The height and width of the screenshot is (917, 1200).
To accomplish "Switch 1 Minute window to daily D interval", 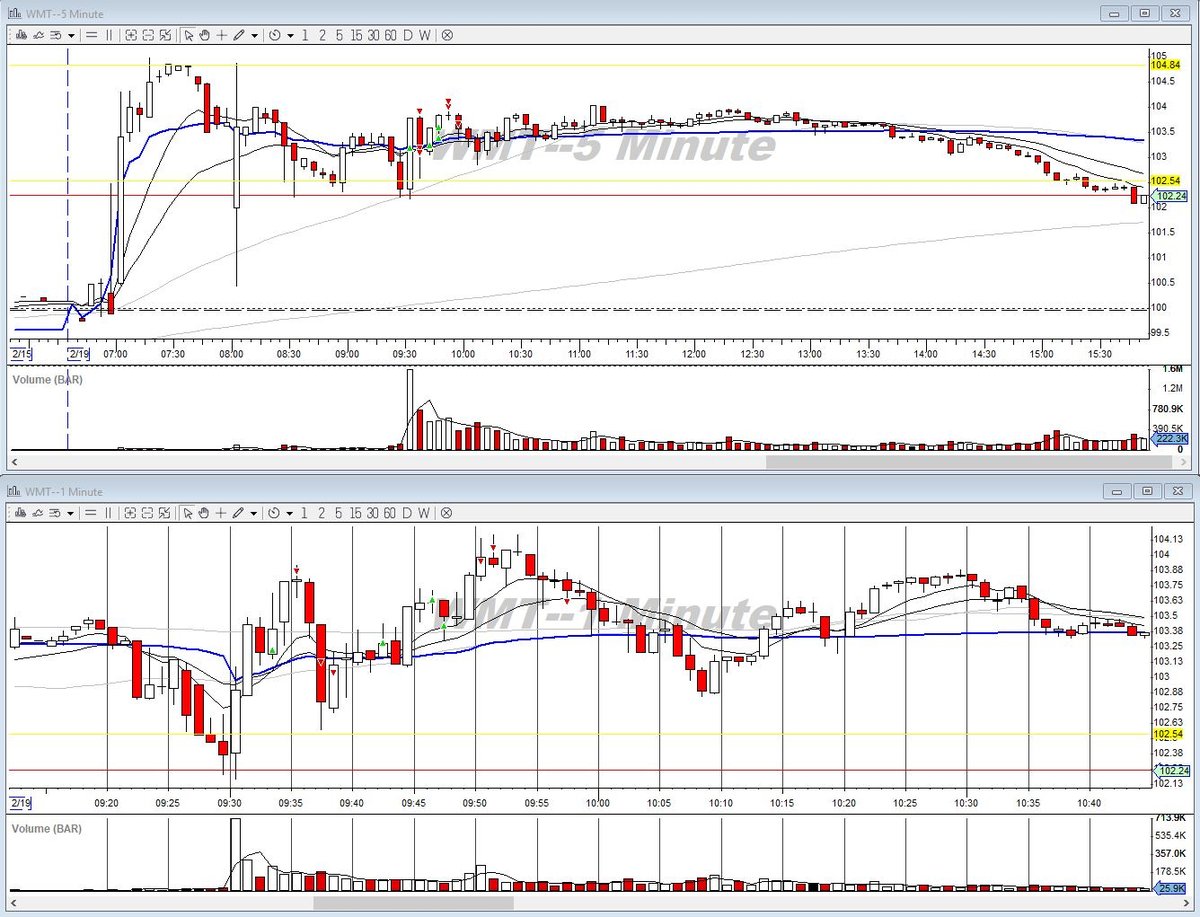I will [407, 512].
